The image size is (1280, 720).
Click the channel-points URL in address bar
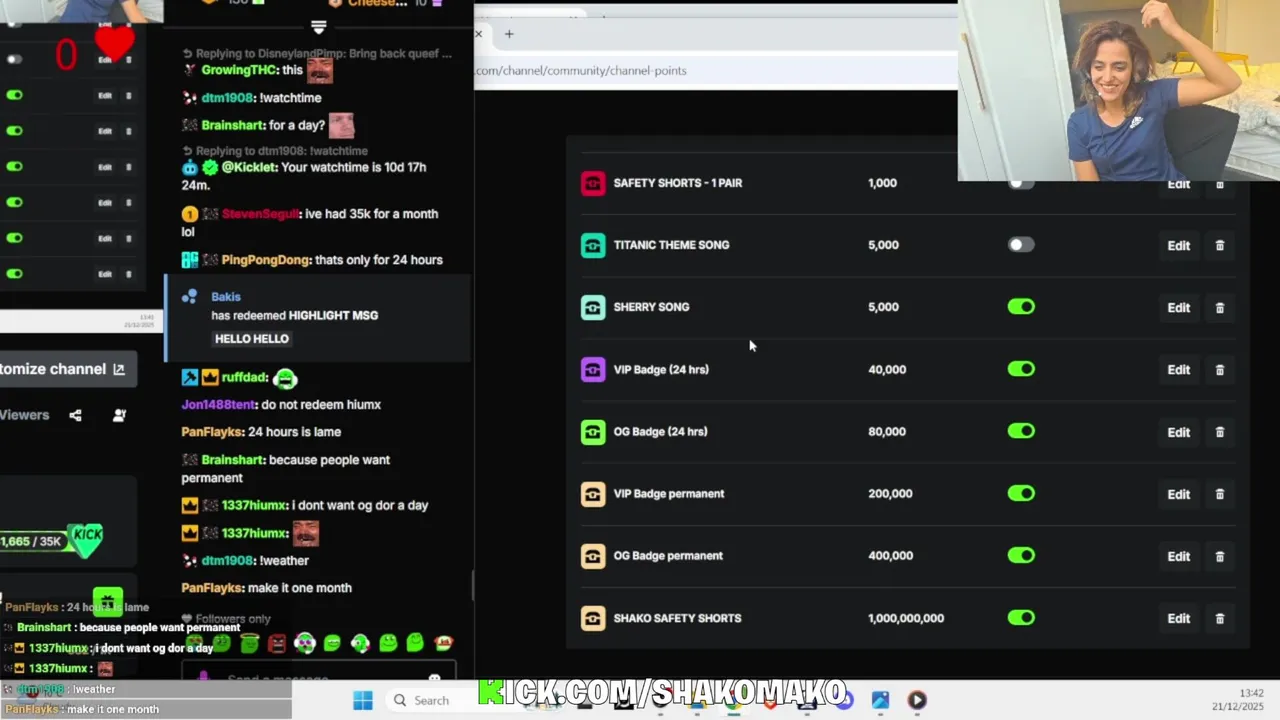(581, 71)
